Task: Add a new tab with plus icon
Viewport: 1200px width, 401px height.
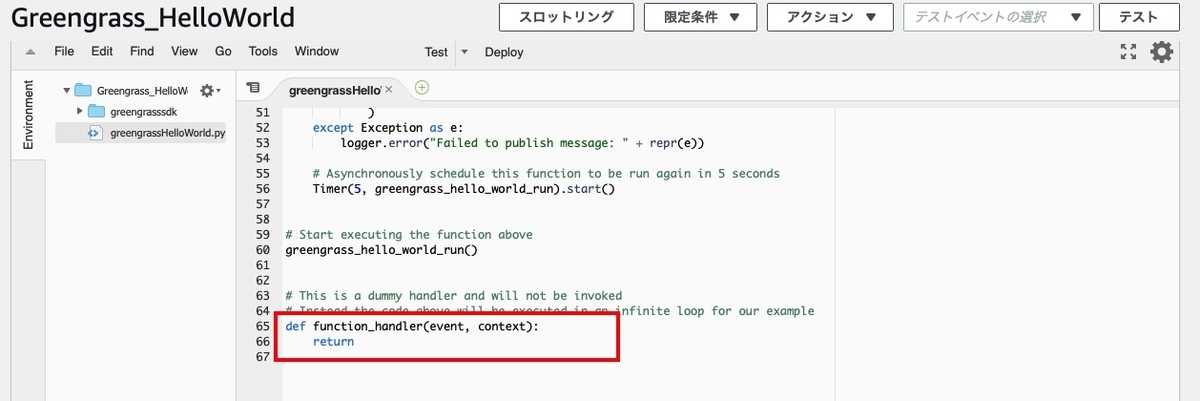Action: click(422, 88)
